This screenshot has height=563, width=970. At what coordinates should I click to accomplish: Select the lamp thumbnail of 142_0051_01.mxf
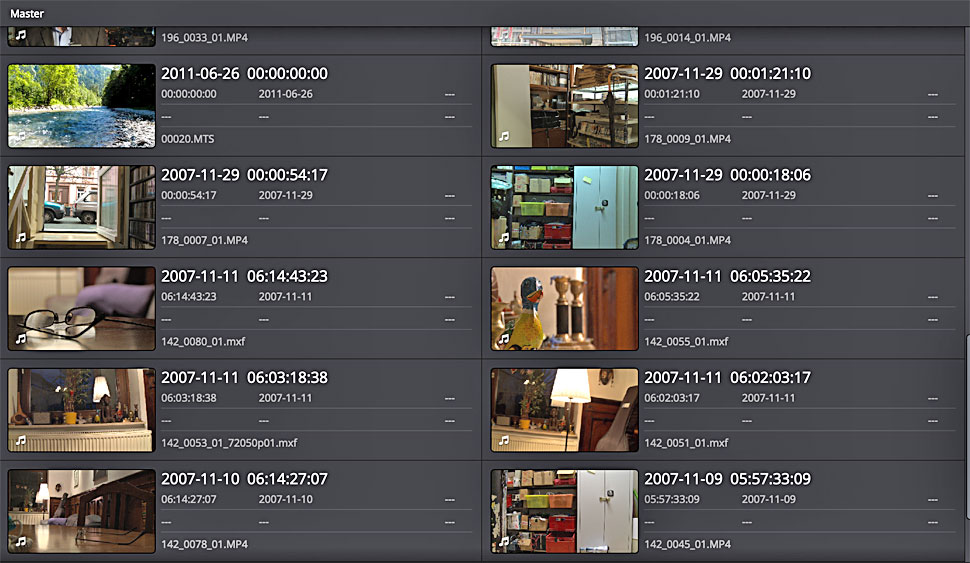(x=564, y=410)
